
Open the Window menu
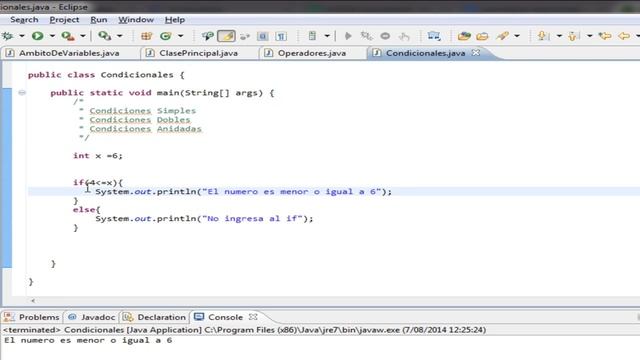point(136,20)
